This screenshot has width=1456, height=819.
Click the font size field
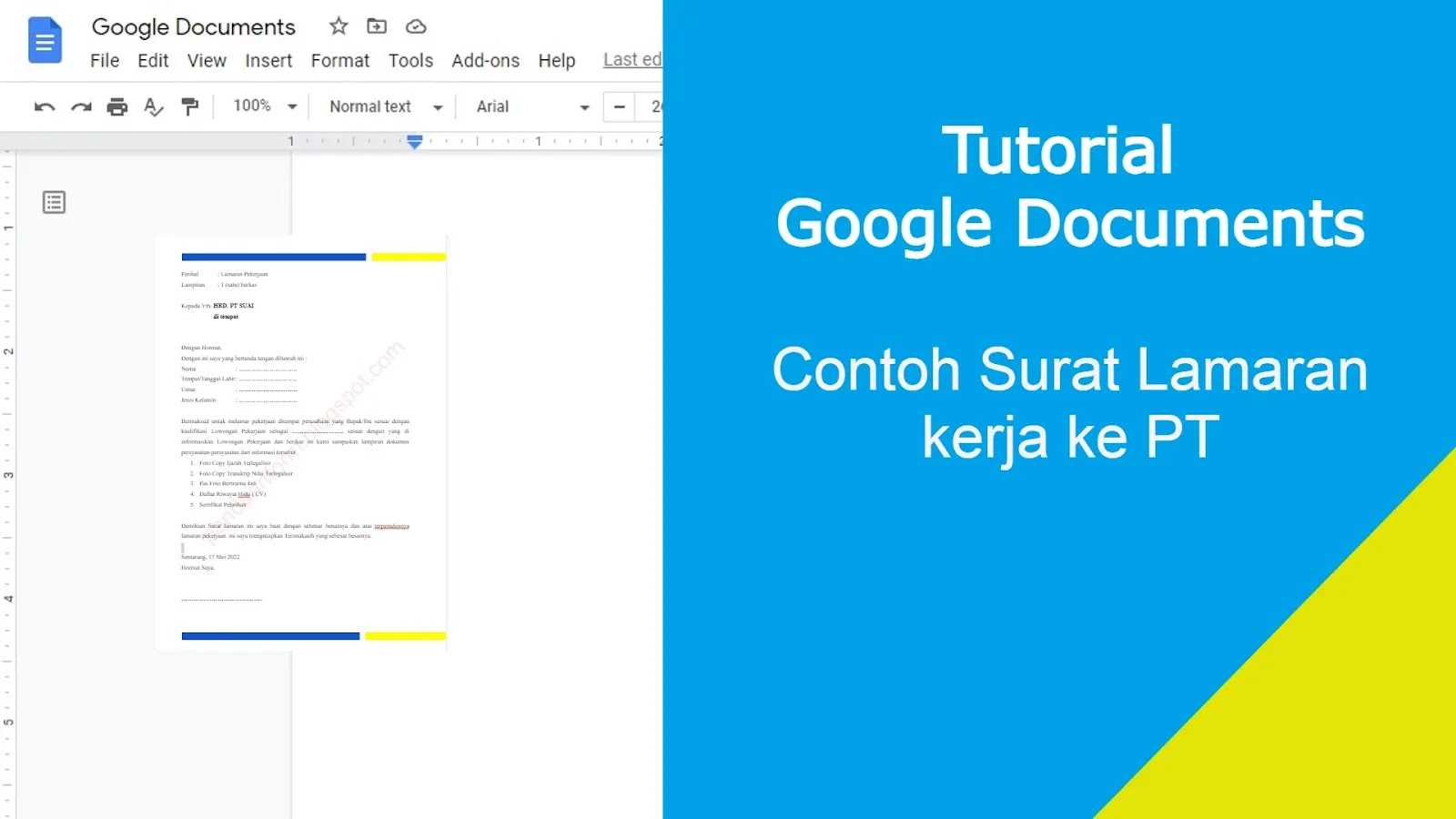[650, 106]
